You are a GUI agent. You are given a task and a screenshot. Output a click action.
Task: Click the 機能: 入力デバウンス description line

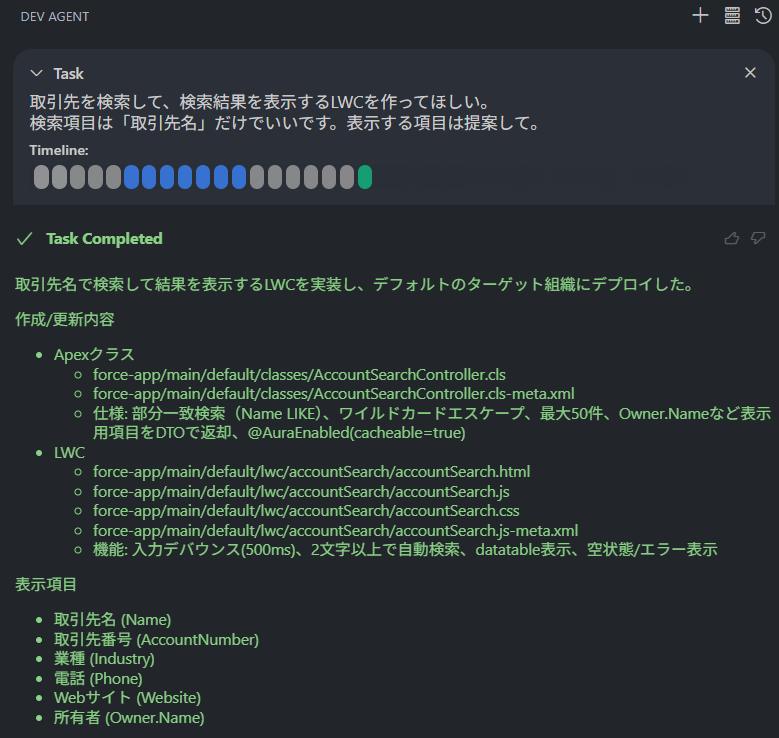(x=405, y=550)
